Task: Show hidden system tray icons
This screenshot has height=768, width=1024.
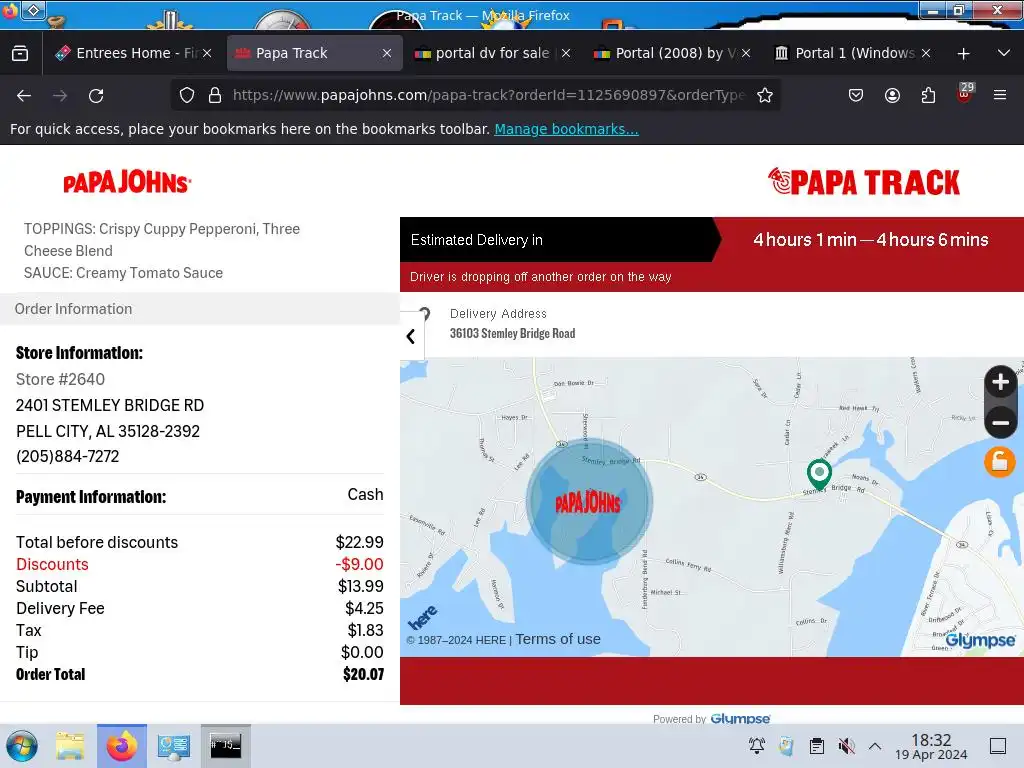Action: coord(875,746)
